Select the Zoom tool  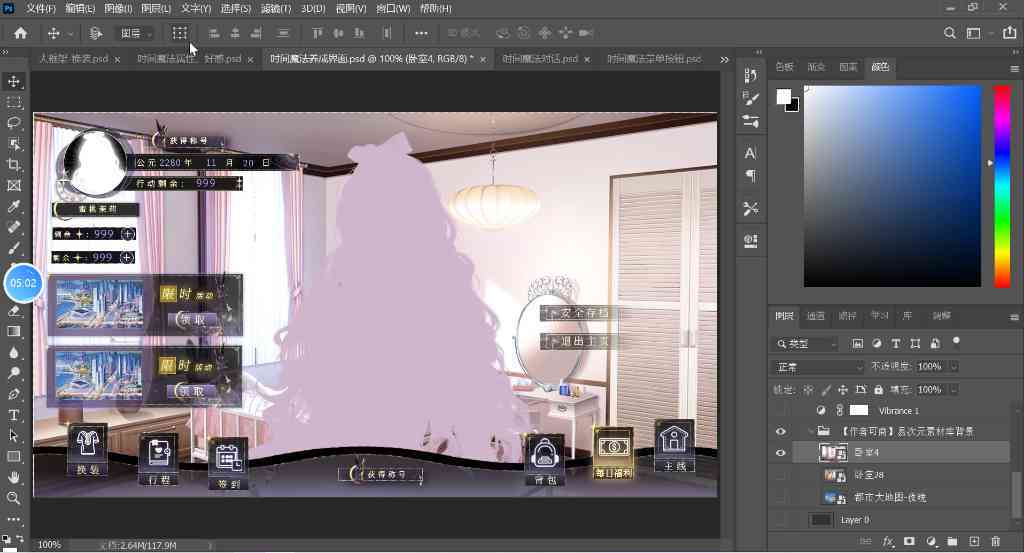click(13, 498)
